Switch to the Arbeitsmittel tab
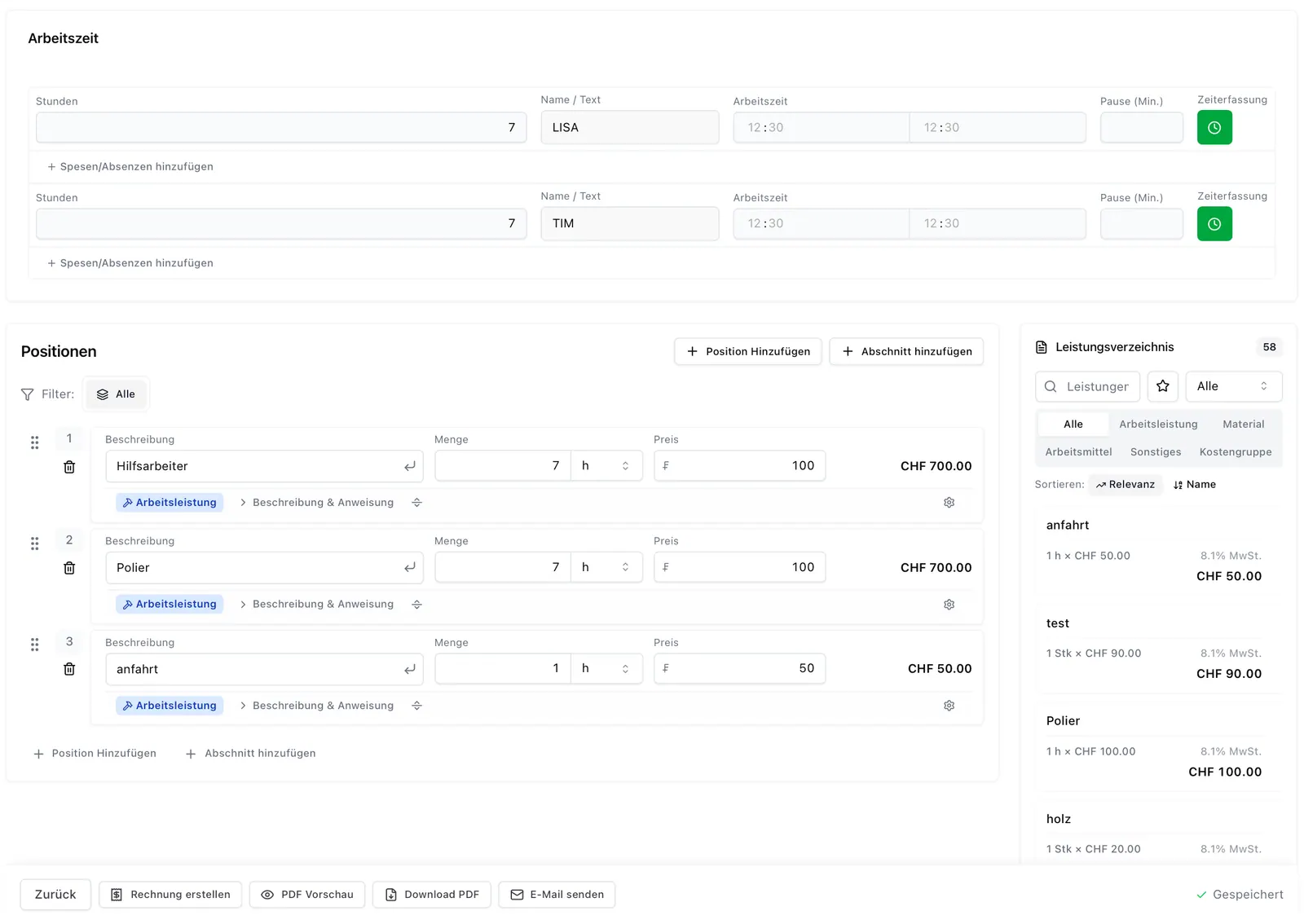Screen dimensions: 1304x924 click(x=1078, y=452)
